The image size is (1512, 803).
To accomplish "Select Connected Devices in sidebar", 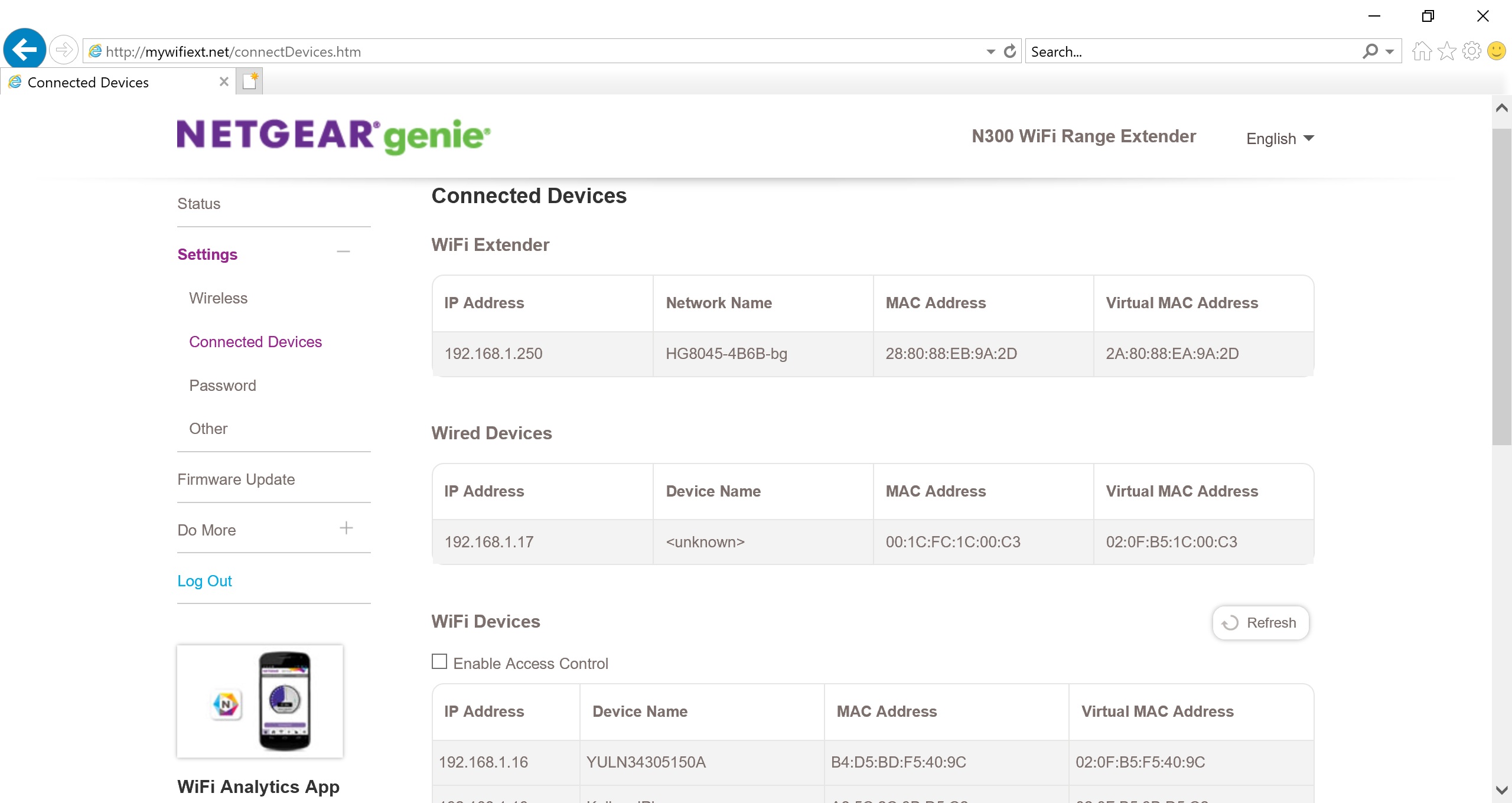I will click(x=256, y=342).
